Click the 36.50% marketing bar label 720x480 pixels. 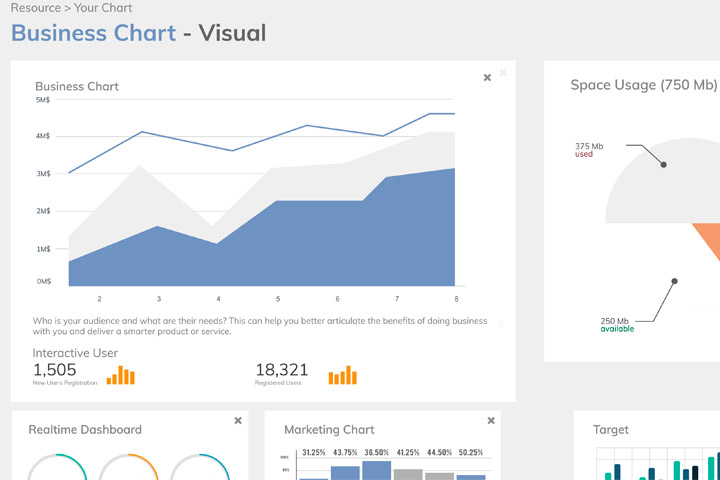pos(377,452)
